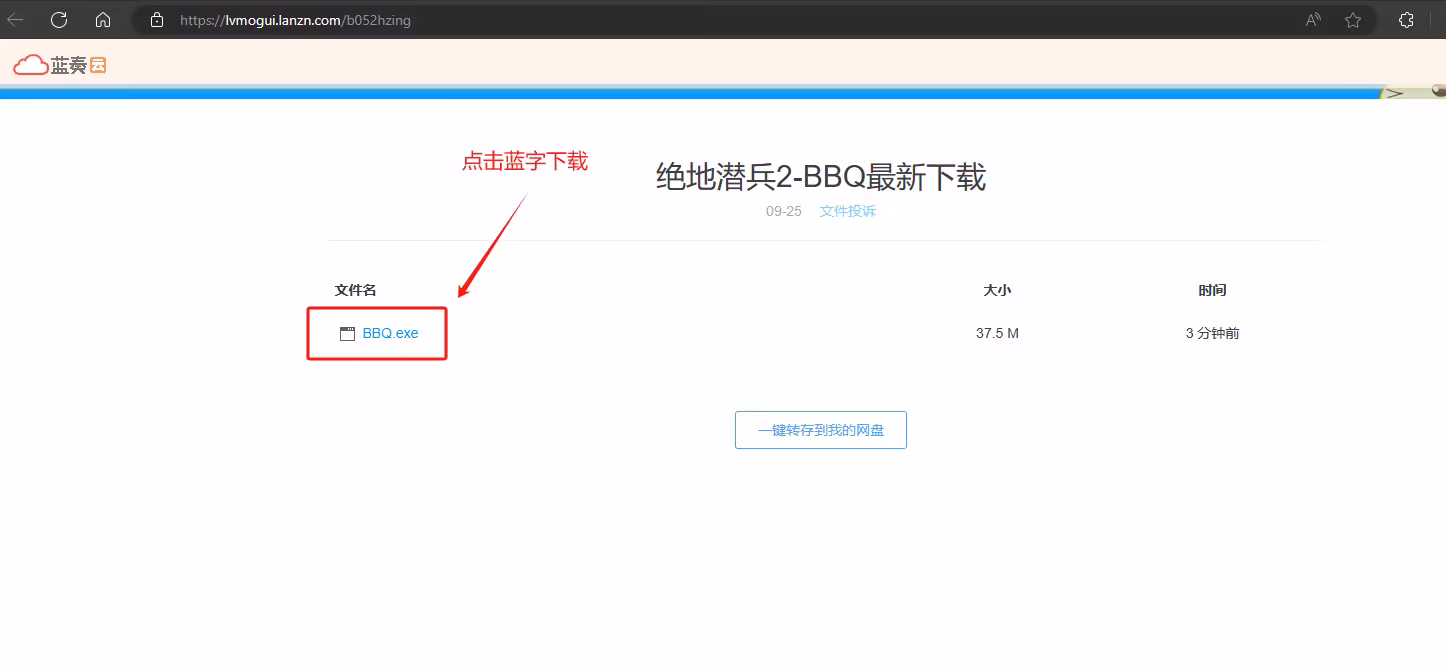Add page to favorites with star icon
The width and height of the screenshot is (1446, 670).
[x=1353, y=20]
